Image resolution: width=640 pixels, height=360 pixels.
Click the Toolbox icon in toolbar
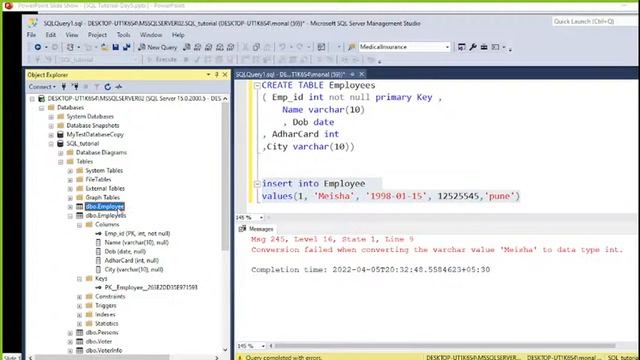pyautogui.click(x=484, y=47)
